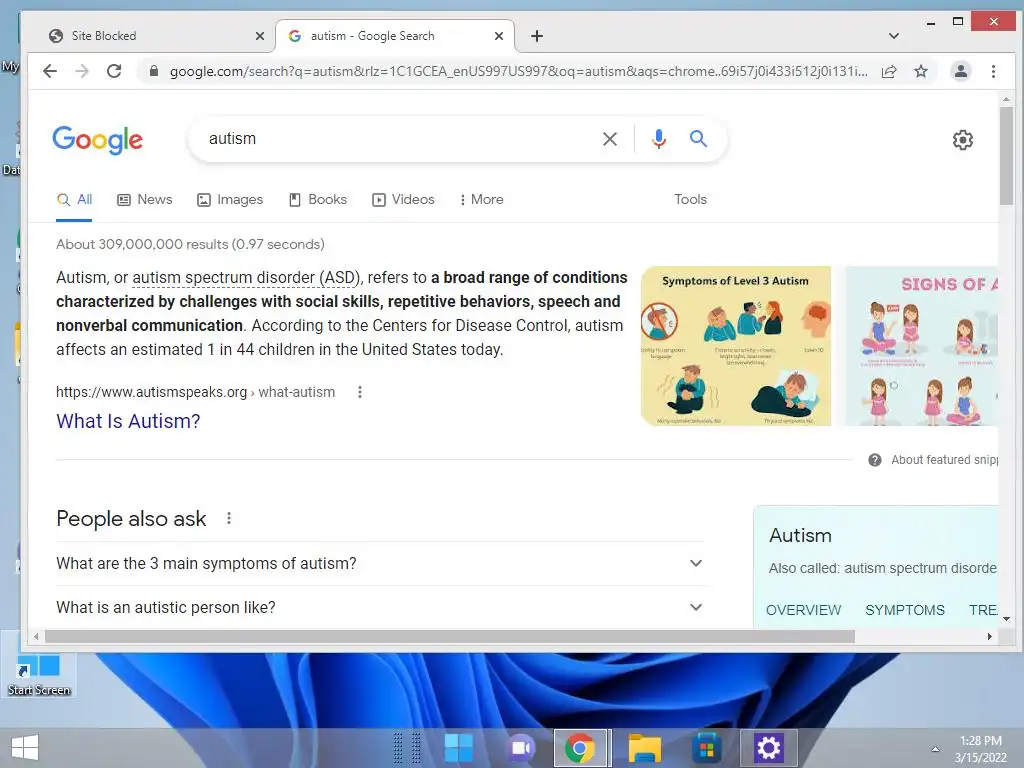
Task: Open the Settings gear in taskbar
Action: (x=768, y=748)
